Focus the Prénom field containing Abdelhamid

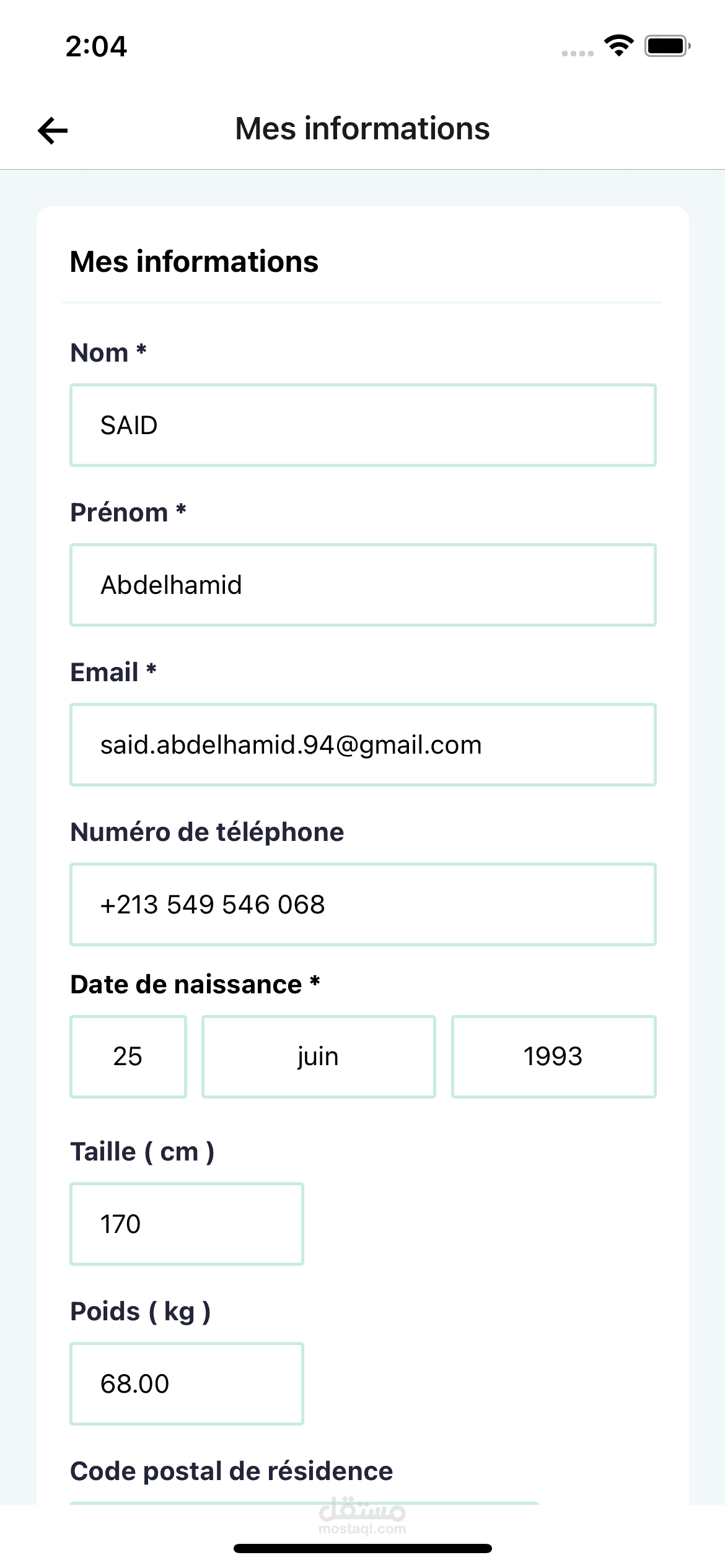[363, 585]
